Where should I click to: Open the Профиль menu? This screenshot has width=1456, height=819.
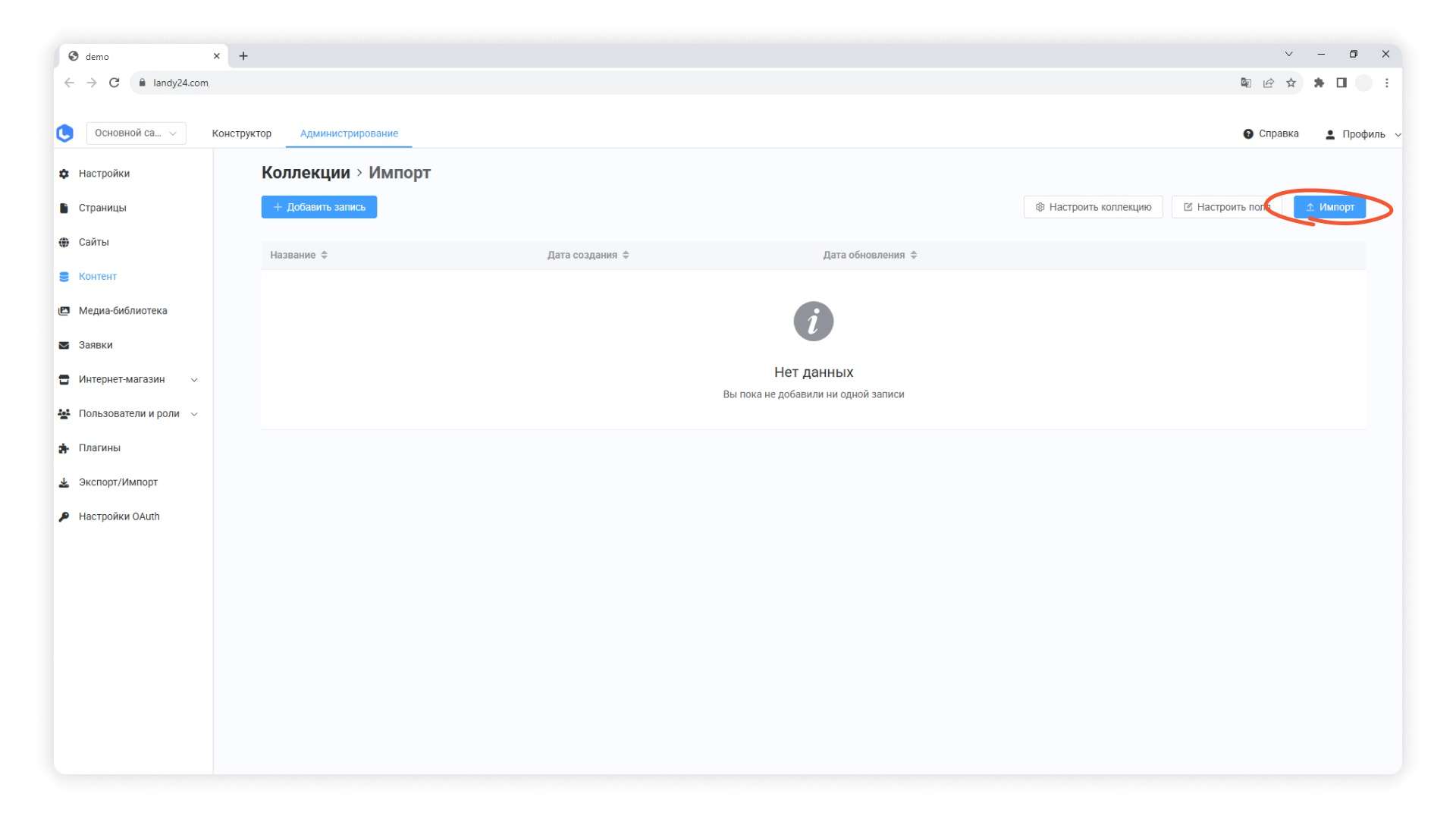point(1363,134)
